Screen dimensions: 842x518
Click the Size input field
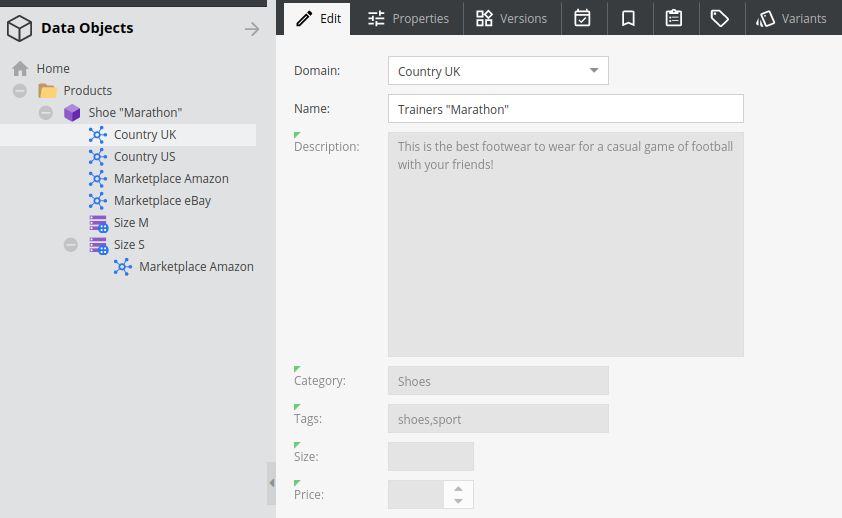tap(431, 456)
